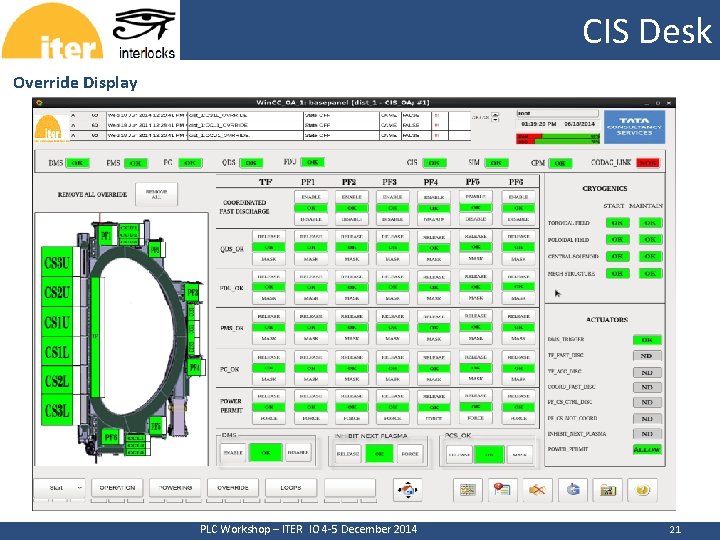720x540 pixels.
Task: Click the QDS OK status indicator
Action: point(251,163)
